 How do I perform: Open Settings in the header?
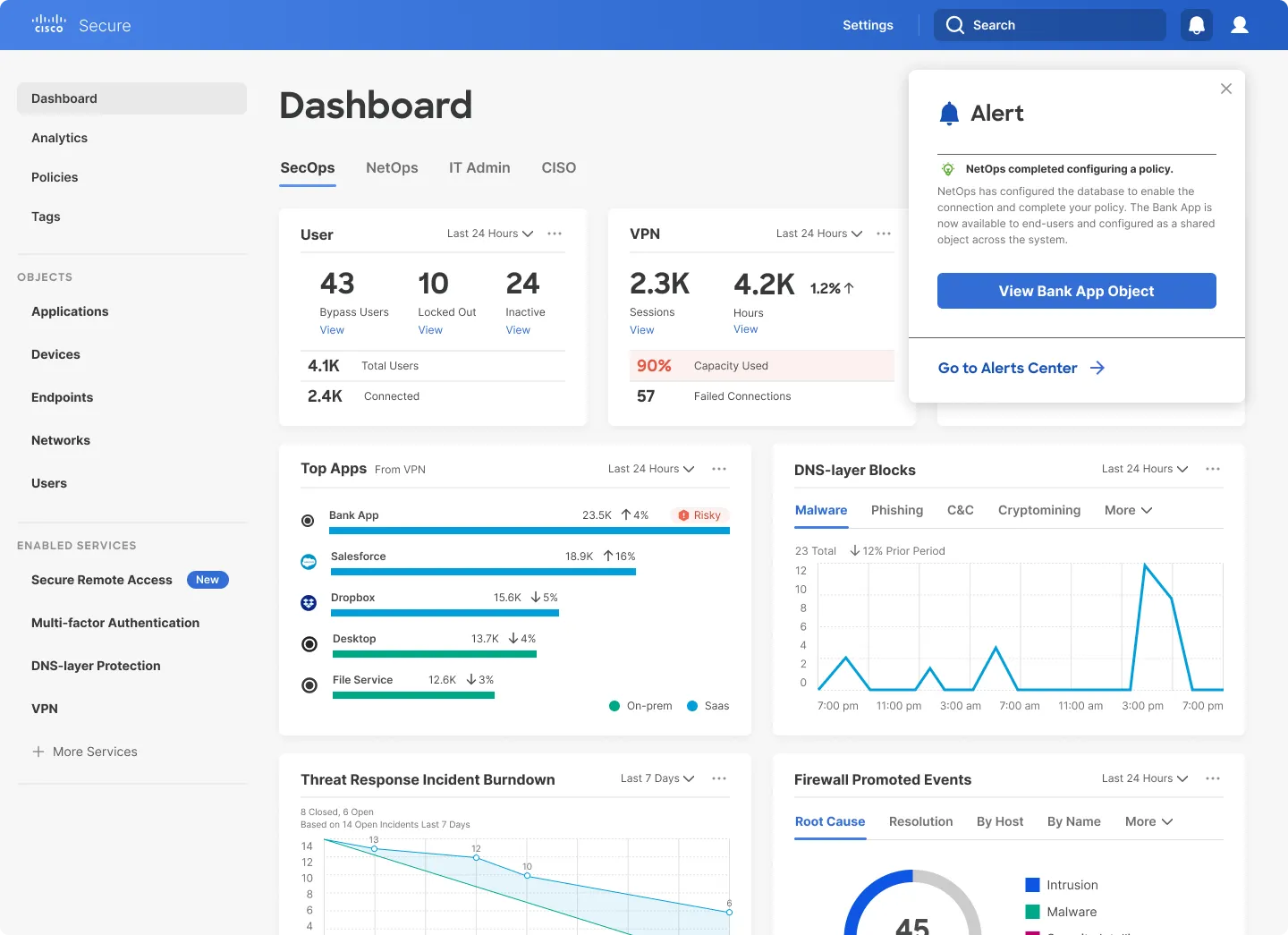[x=868, y=25]
